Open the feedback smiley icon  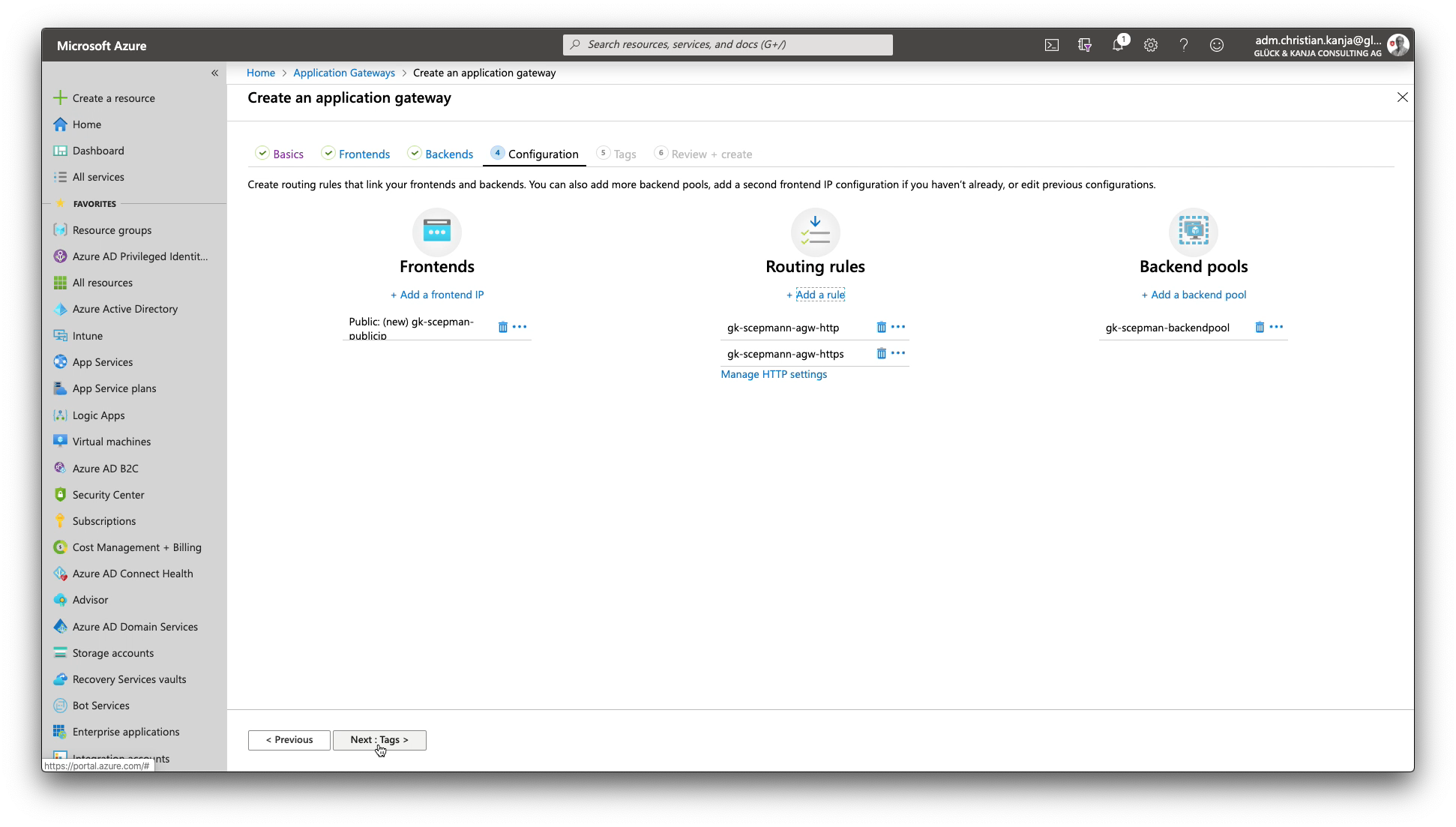click(1217, 45)
